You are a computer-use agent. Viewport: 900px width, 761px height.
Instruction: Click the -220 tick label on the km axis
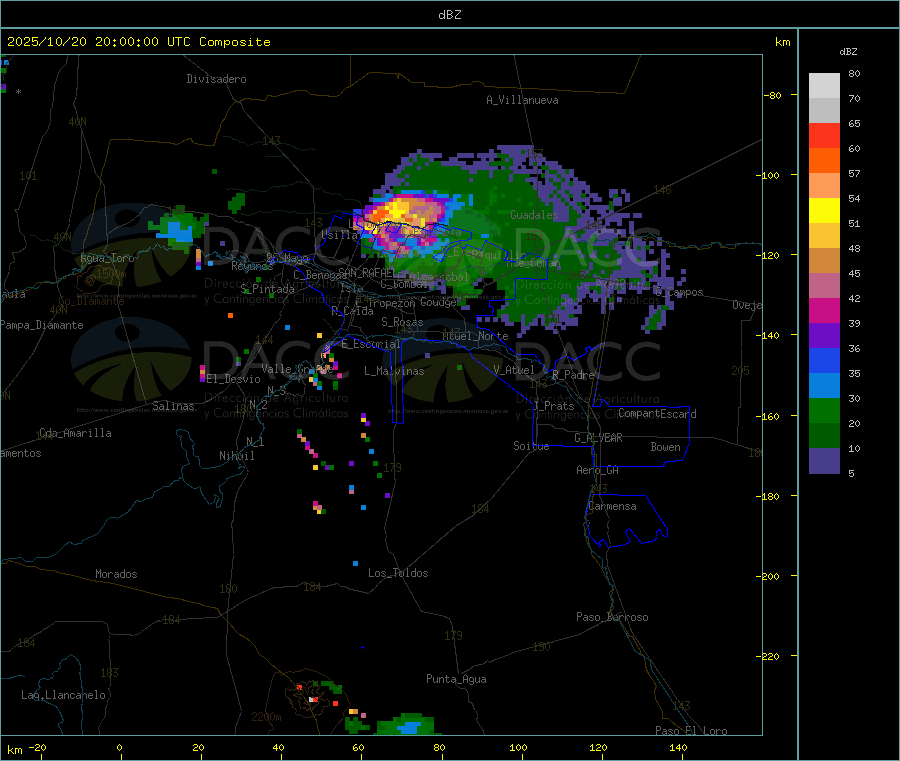[770, 657]
